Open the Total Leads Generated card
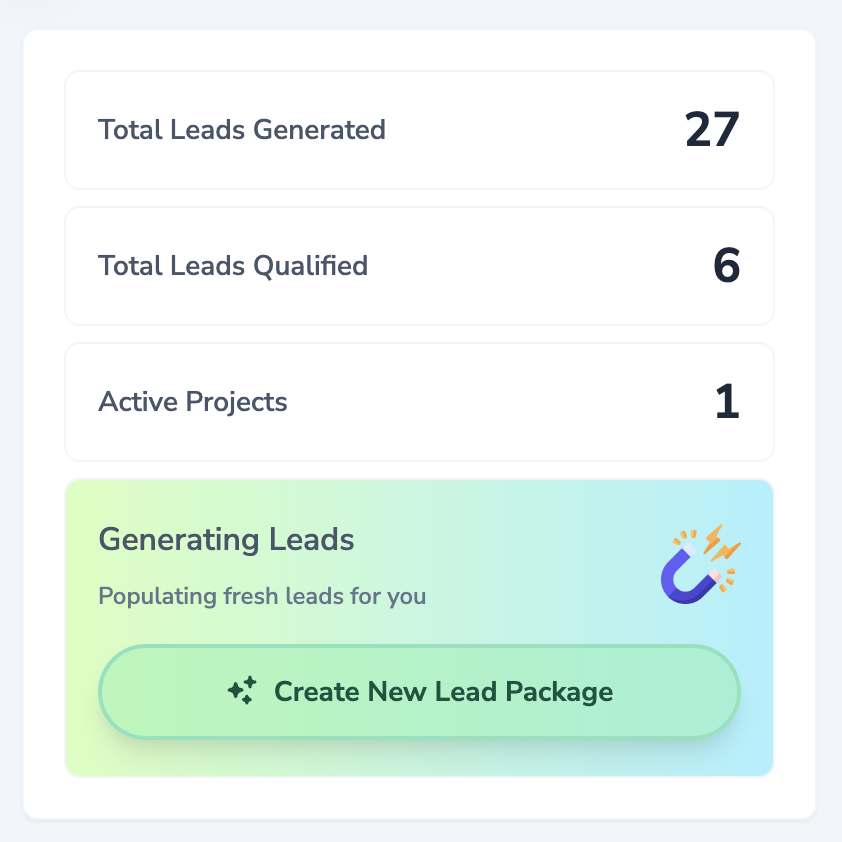 pos(419,130)
